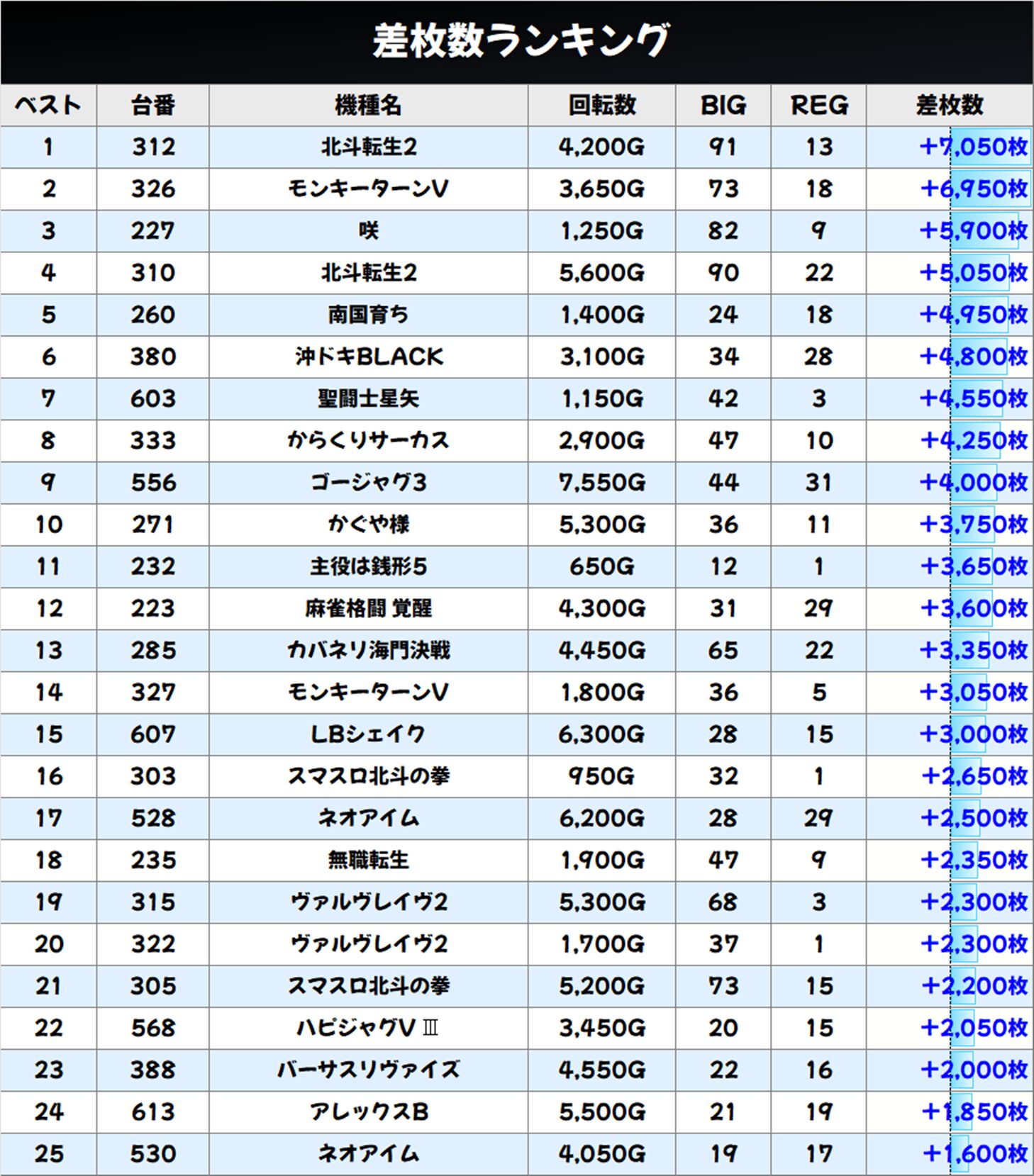Click the 7,550G rotation count cell

pos(601,483)
